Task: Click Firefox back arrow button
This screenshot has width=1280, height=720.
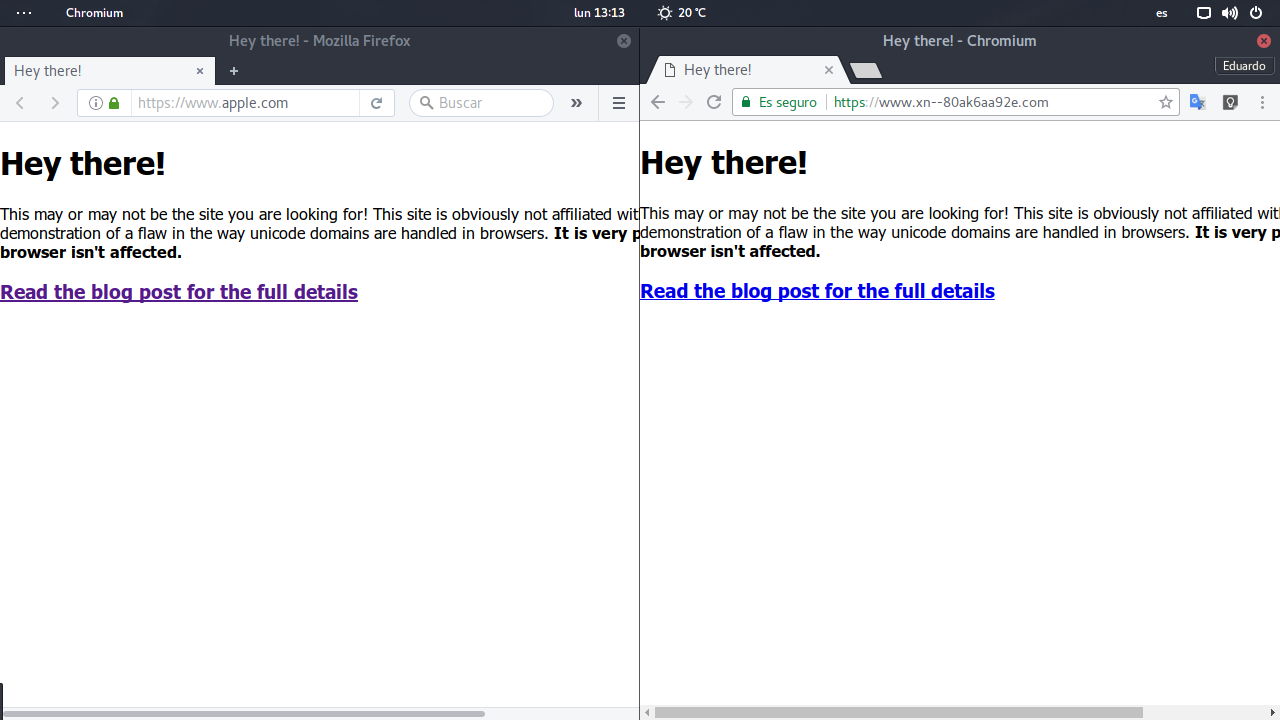Action: 20,103
